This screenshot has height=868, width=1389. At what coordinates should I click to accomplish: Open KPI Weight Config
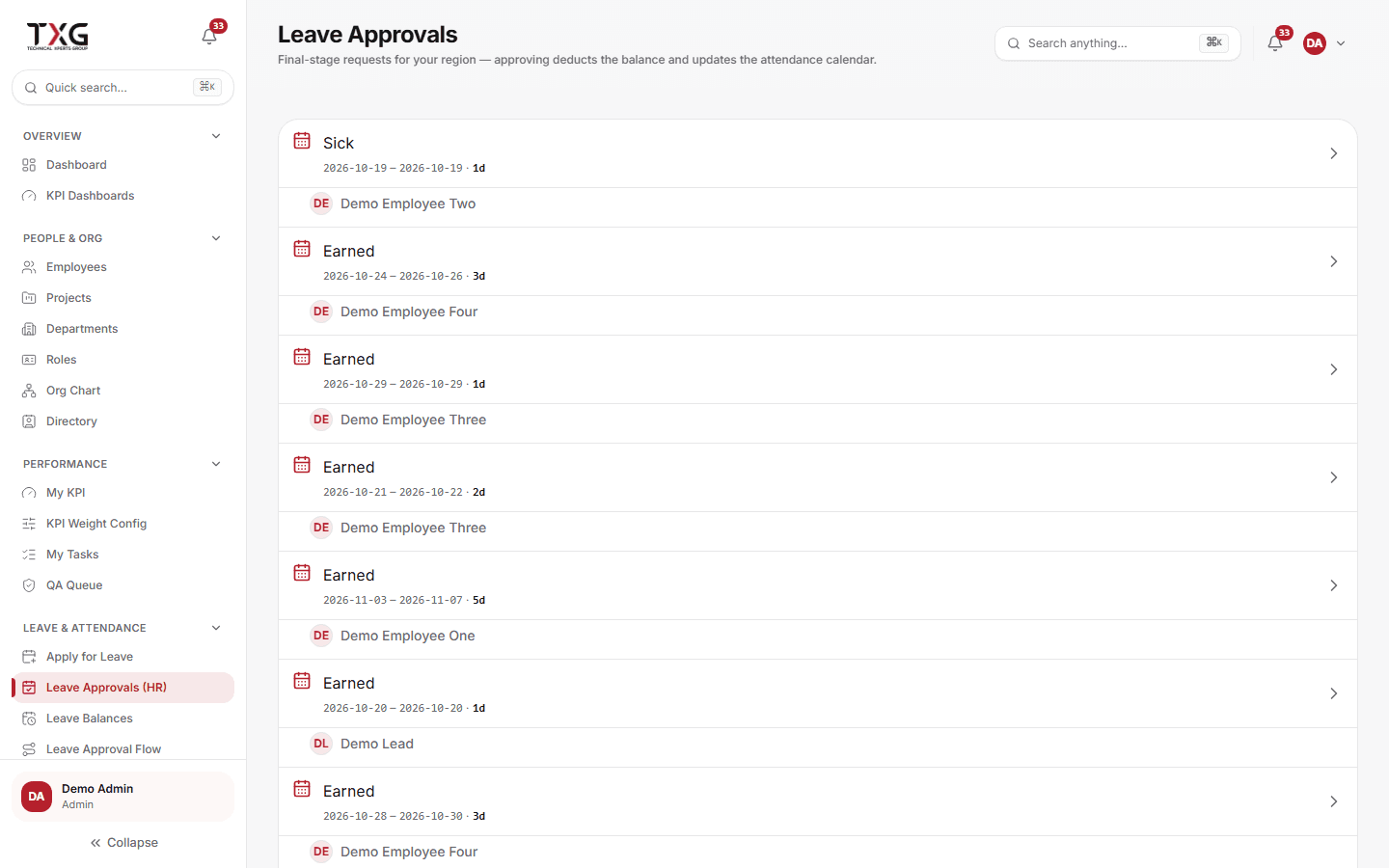pyautogui.click(x=123, y=524)
